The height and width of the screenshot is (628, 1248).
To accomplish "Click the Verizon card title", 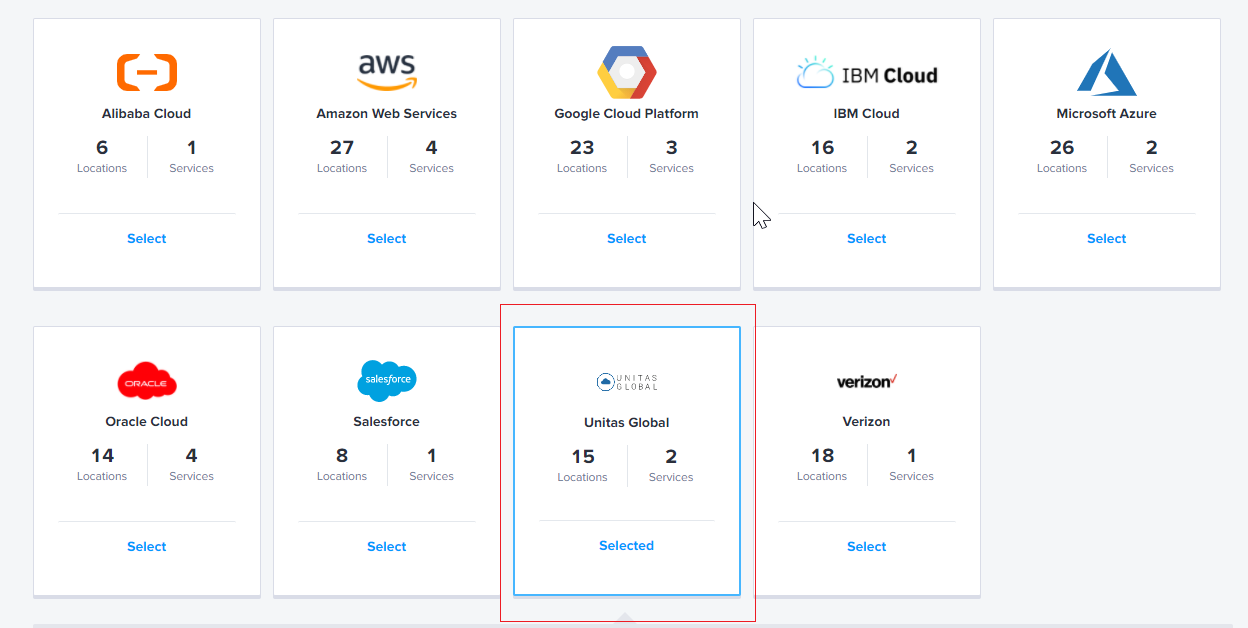I will coord(867,422).
